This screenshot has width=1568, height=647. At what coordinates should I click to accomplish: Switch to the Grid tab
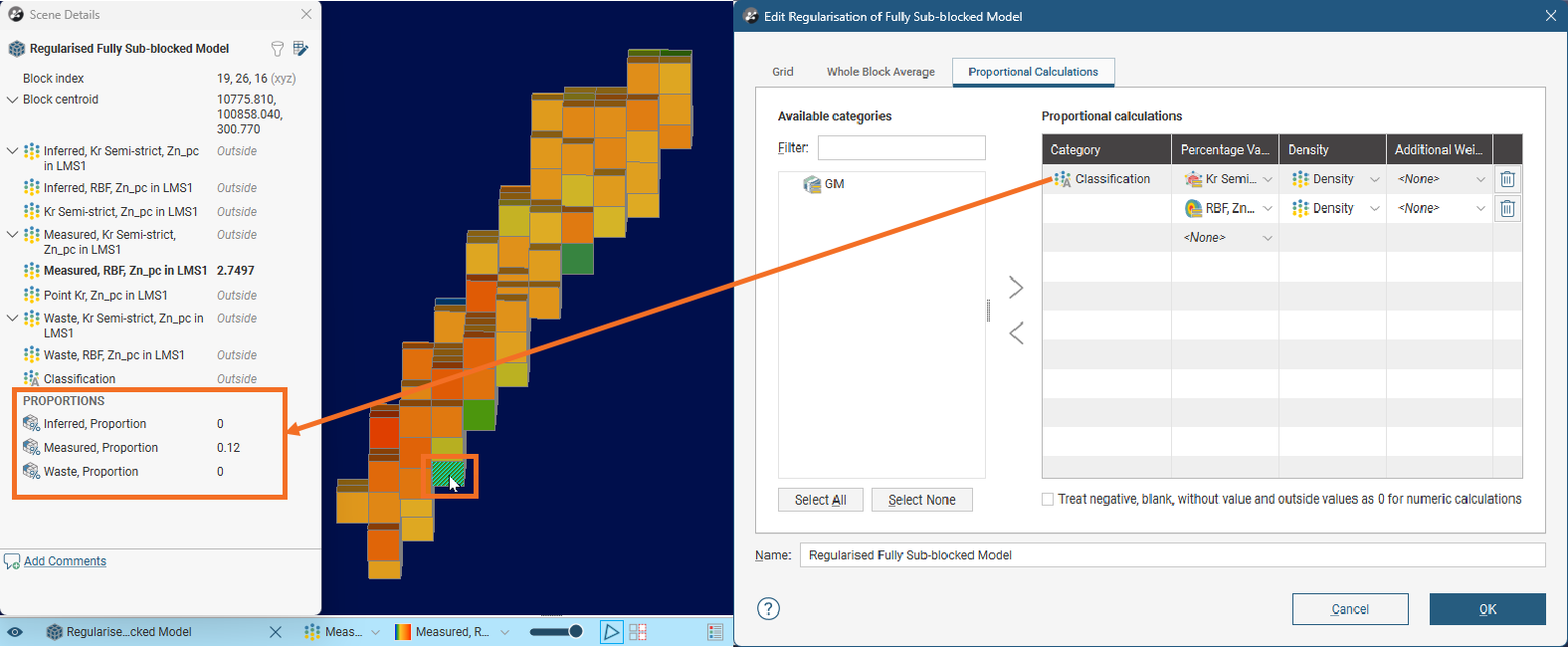point(783,72)
